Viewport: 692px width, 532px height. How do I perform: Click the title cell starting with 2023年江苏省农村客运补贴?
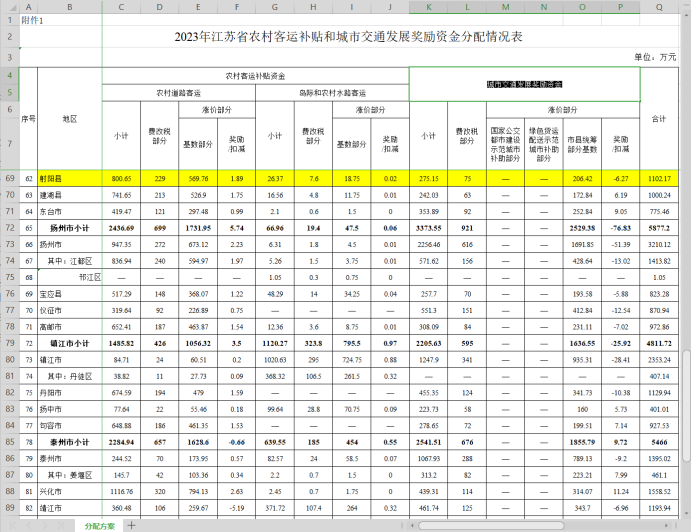(x=349, y=37)
